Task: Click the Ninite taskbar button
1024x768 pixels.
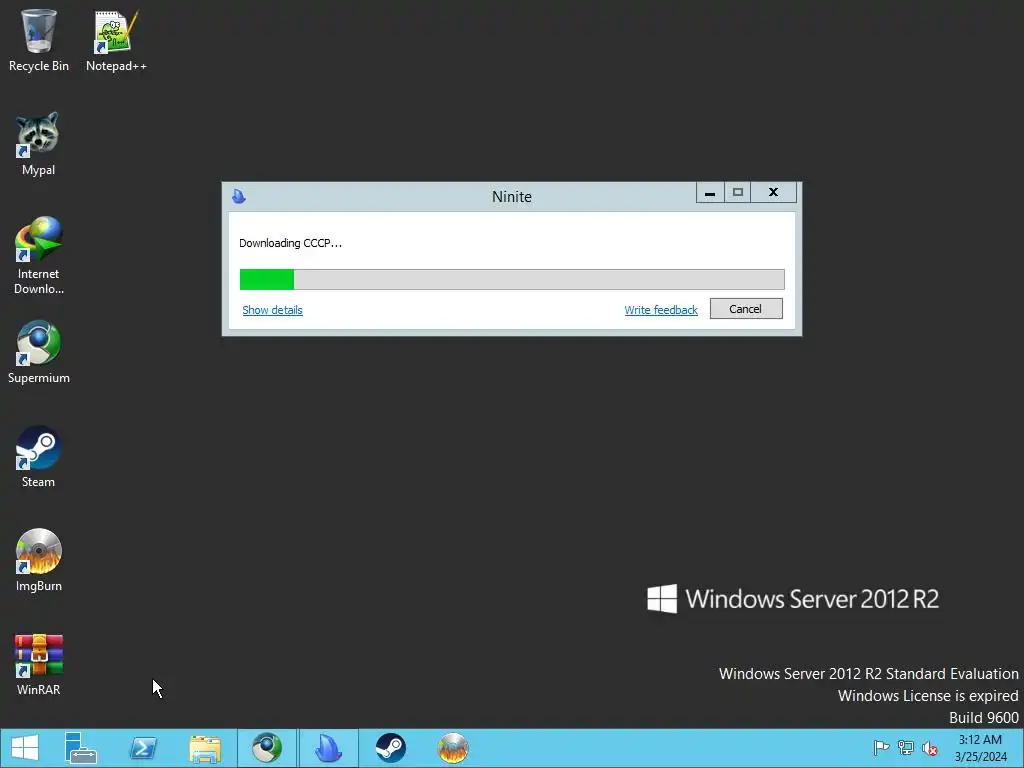Action: tap(328, 748)
